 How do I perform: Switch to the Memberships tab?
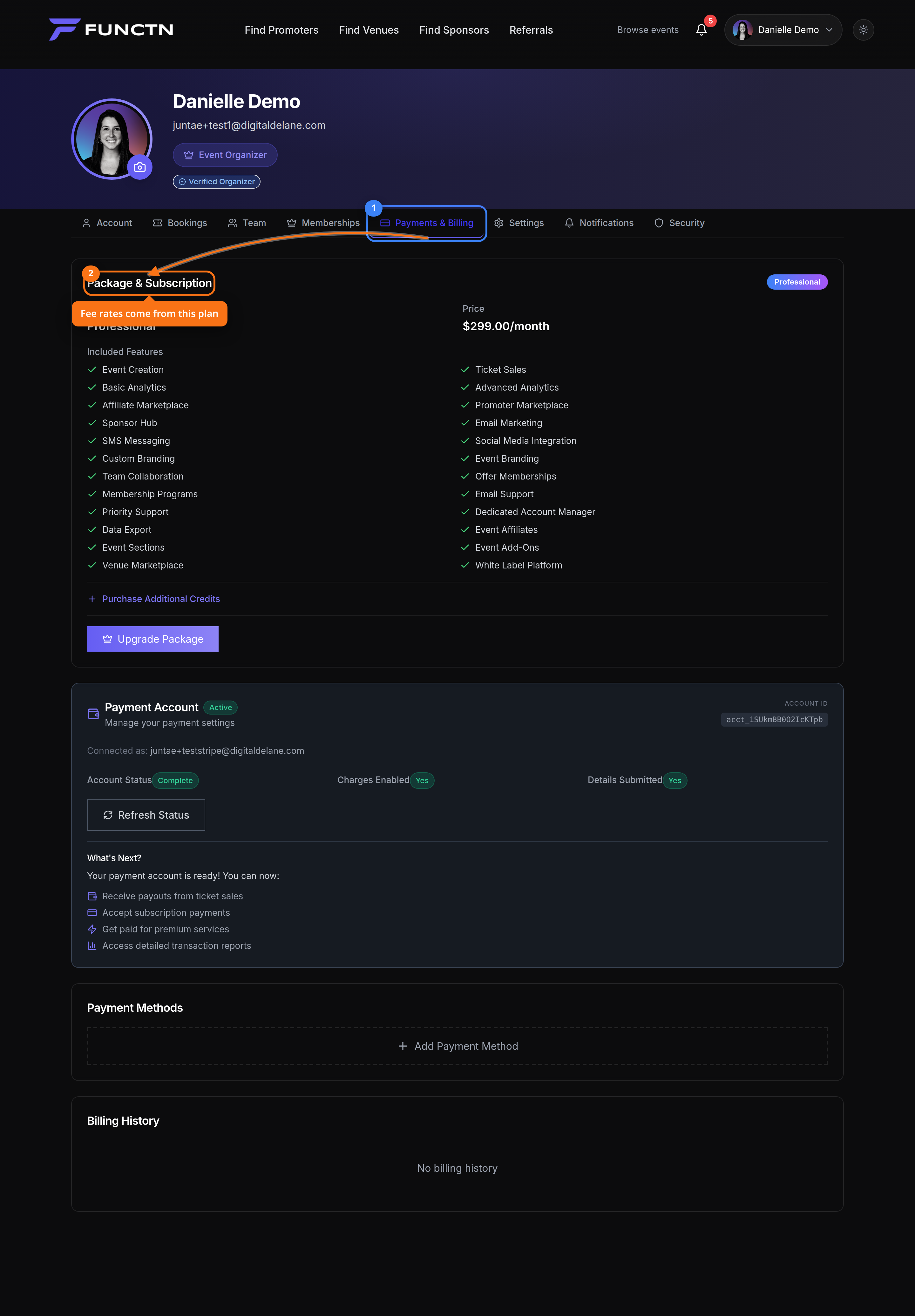(323, 223)
